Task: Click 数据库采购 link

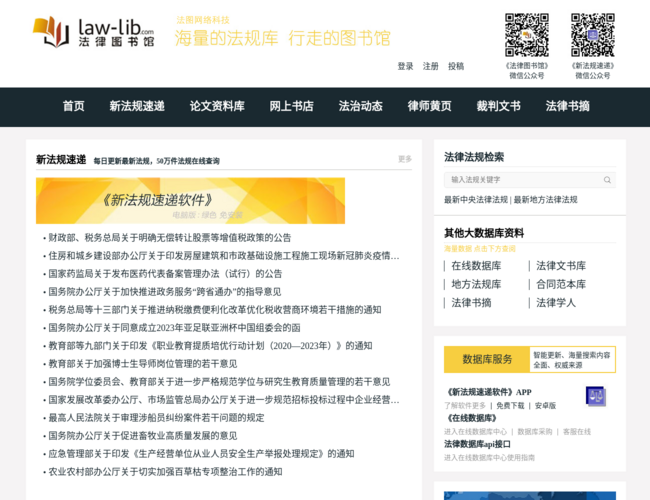Action: click(535, 432)
